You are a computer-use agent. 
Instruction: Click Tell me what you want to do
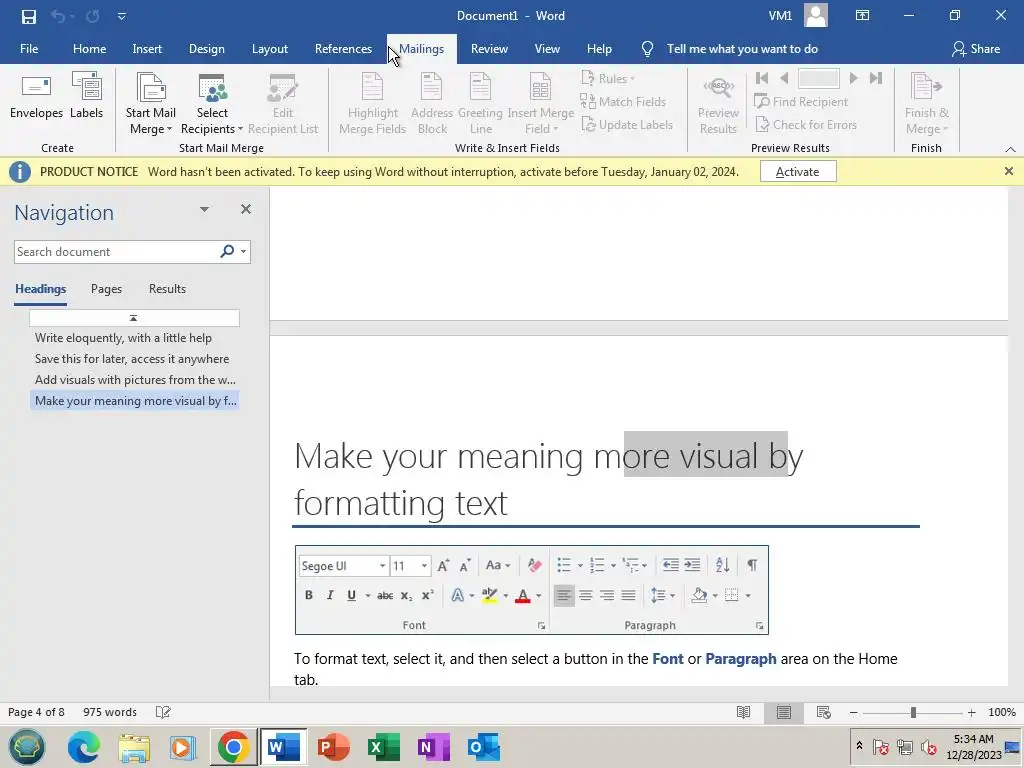tap(742, 49)
